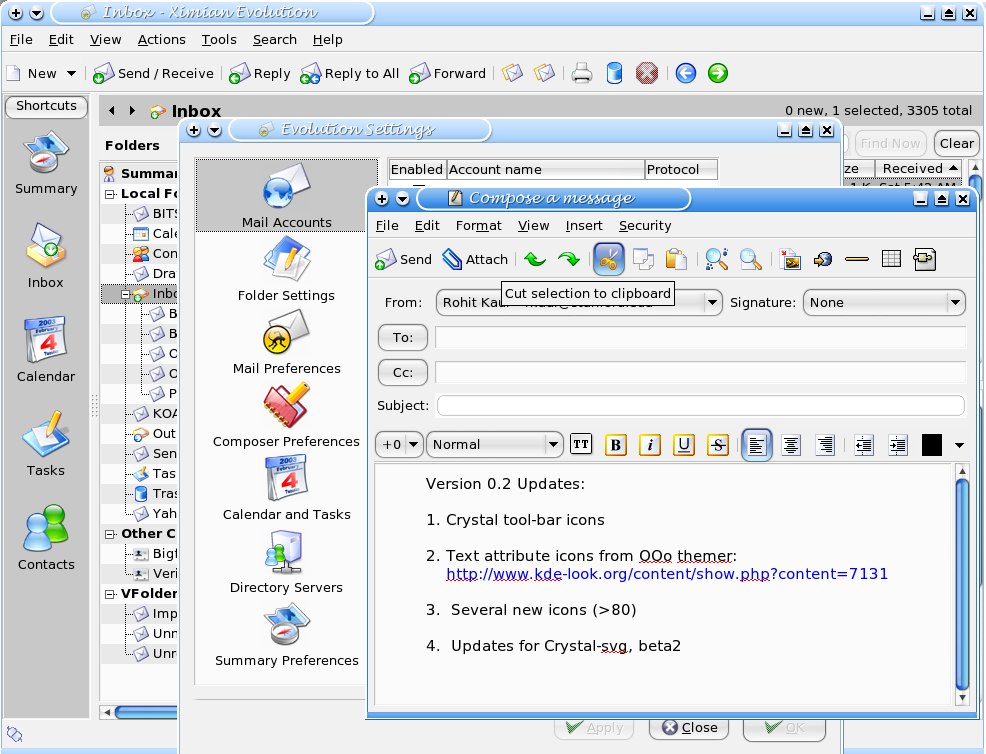This screenshot has width=986, height=754.
Task: Insert horizontal rule line icon
Action: [x=857, y=259]
